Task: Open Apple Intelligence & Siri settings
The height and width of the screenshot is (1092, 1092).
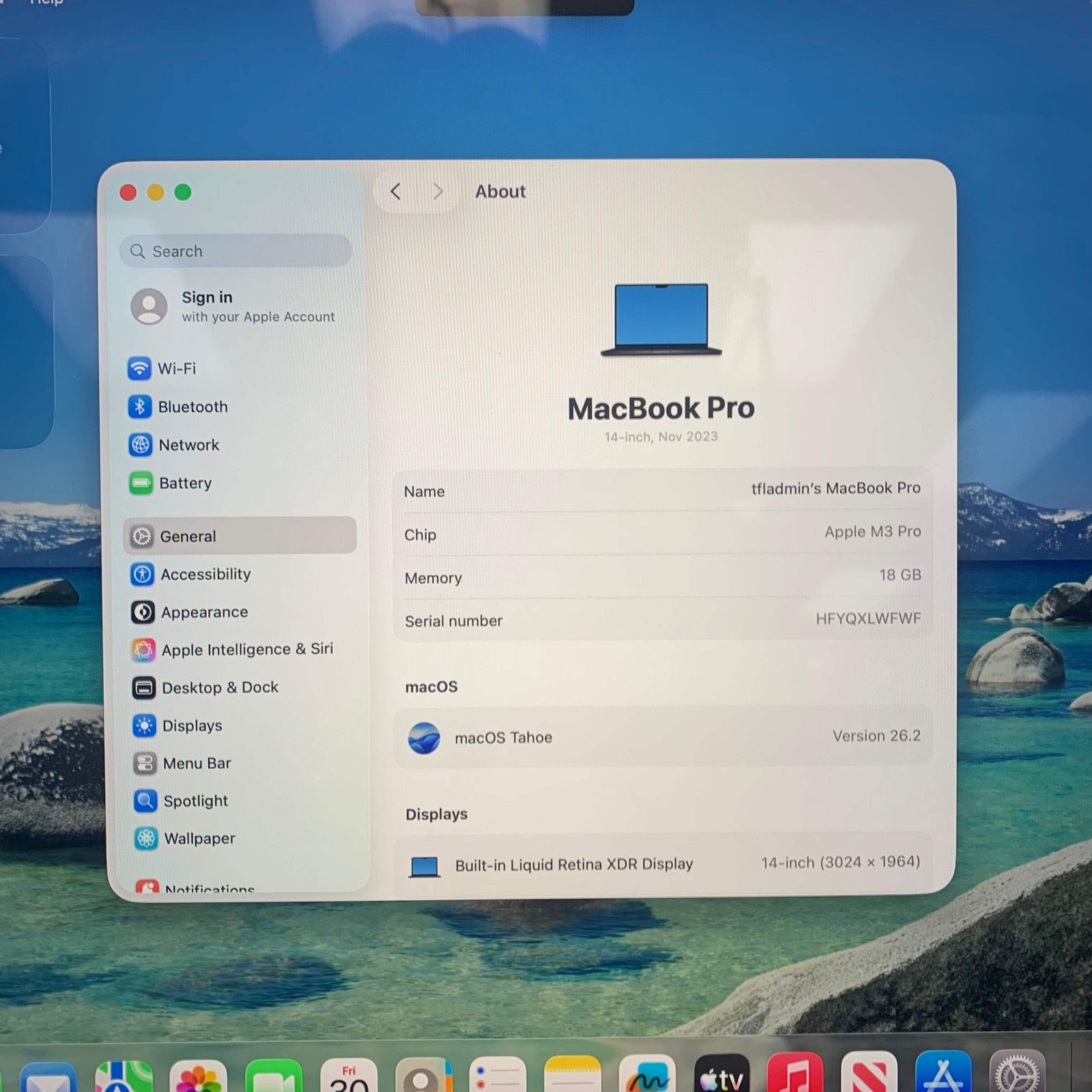Action: pos(232,649)
